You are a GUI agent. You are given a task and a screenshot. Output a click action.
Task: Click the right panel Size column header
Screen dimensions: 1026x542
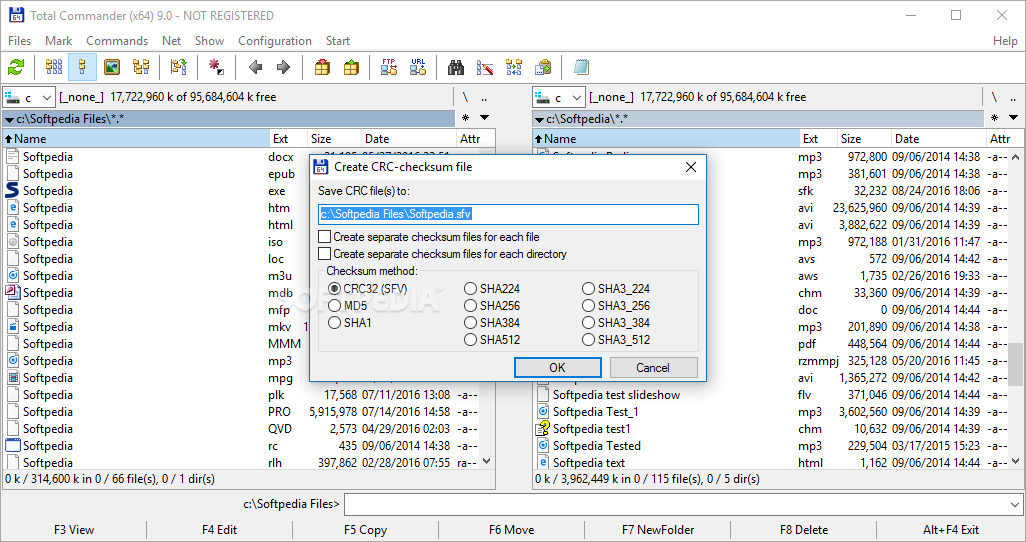pyautogui.click(x=864, y=139)
